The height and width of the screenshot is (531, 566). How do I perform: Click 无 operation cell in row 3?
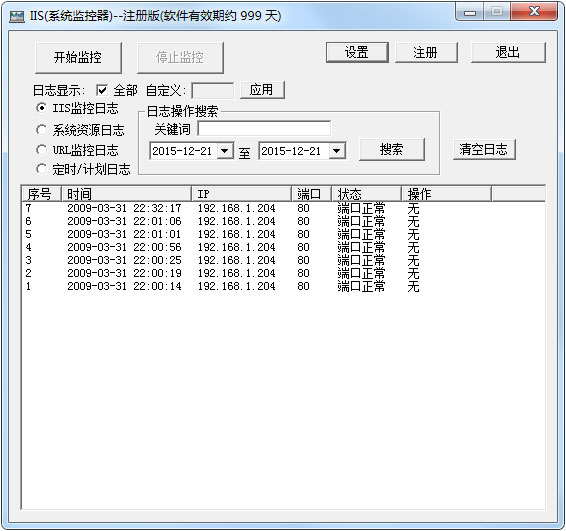[414, 260]
